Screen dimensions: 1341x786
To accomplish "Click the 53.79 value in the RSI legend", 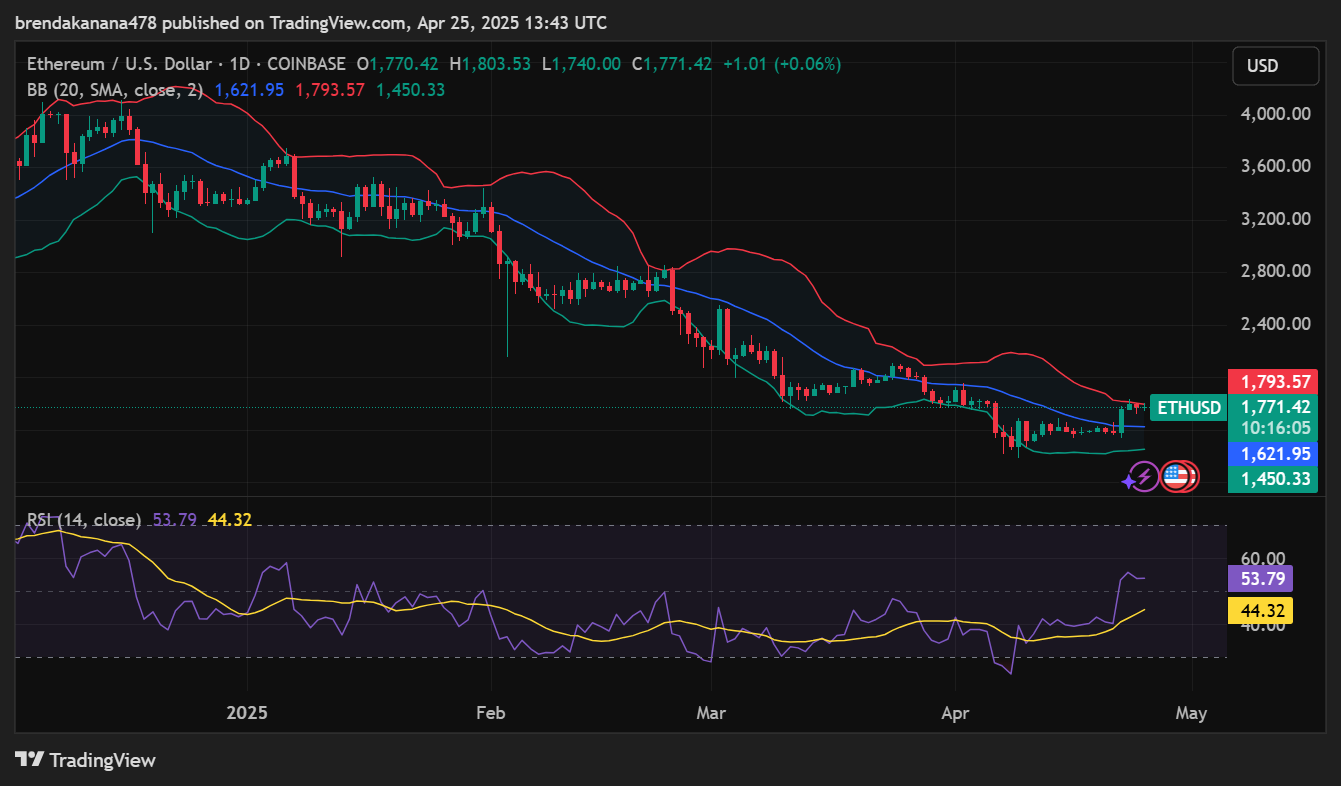I will point(175,520).
